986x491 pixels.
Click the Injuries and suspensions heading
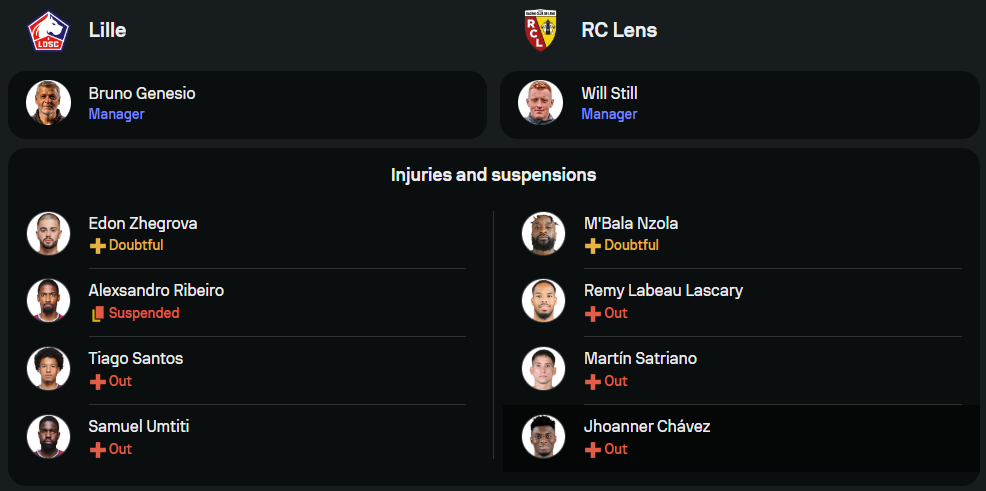click(493, 175)
